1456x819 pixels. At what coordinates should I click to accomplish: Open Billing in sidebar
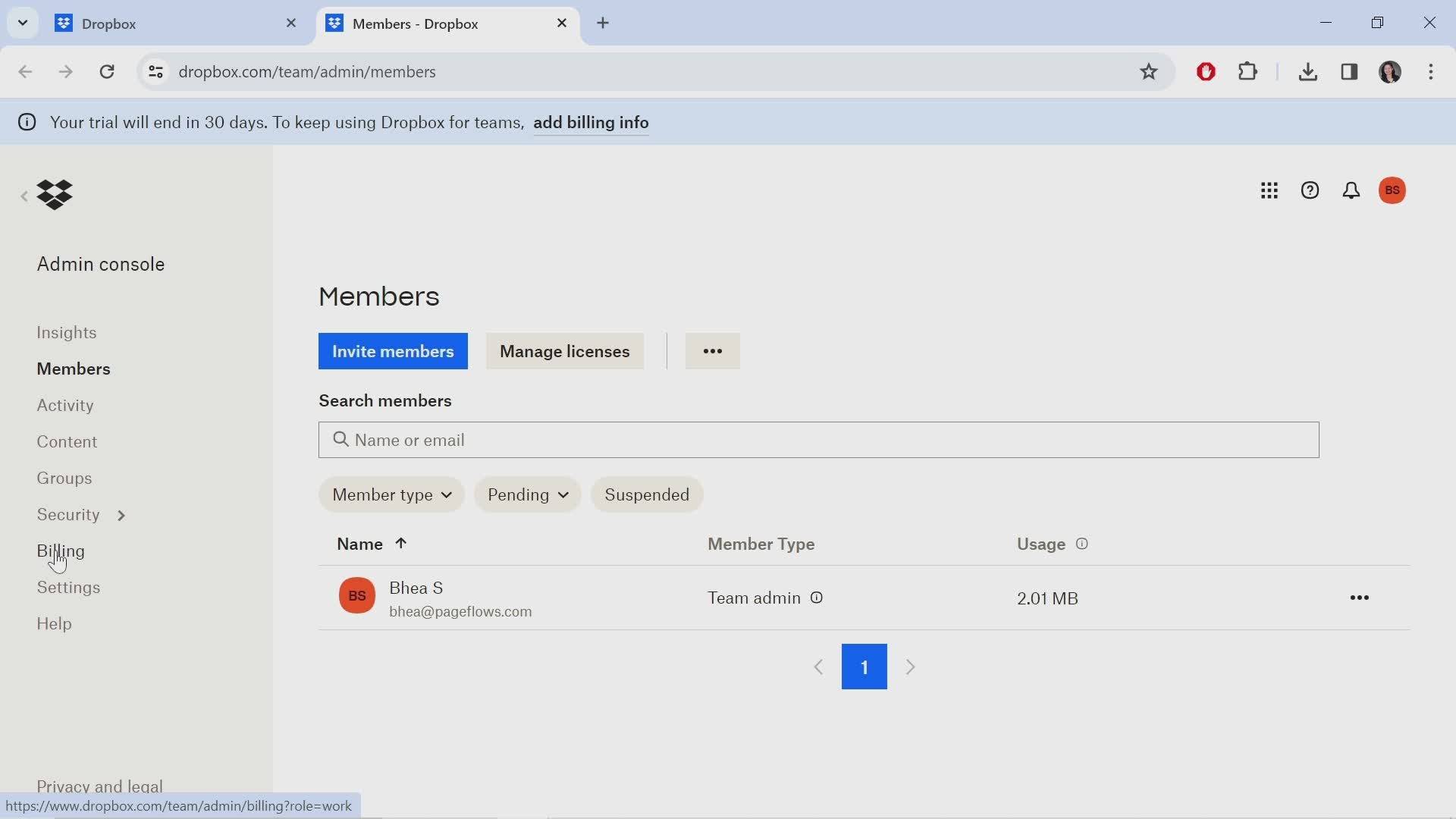coord(61,551)
